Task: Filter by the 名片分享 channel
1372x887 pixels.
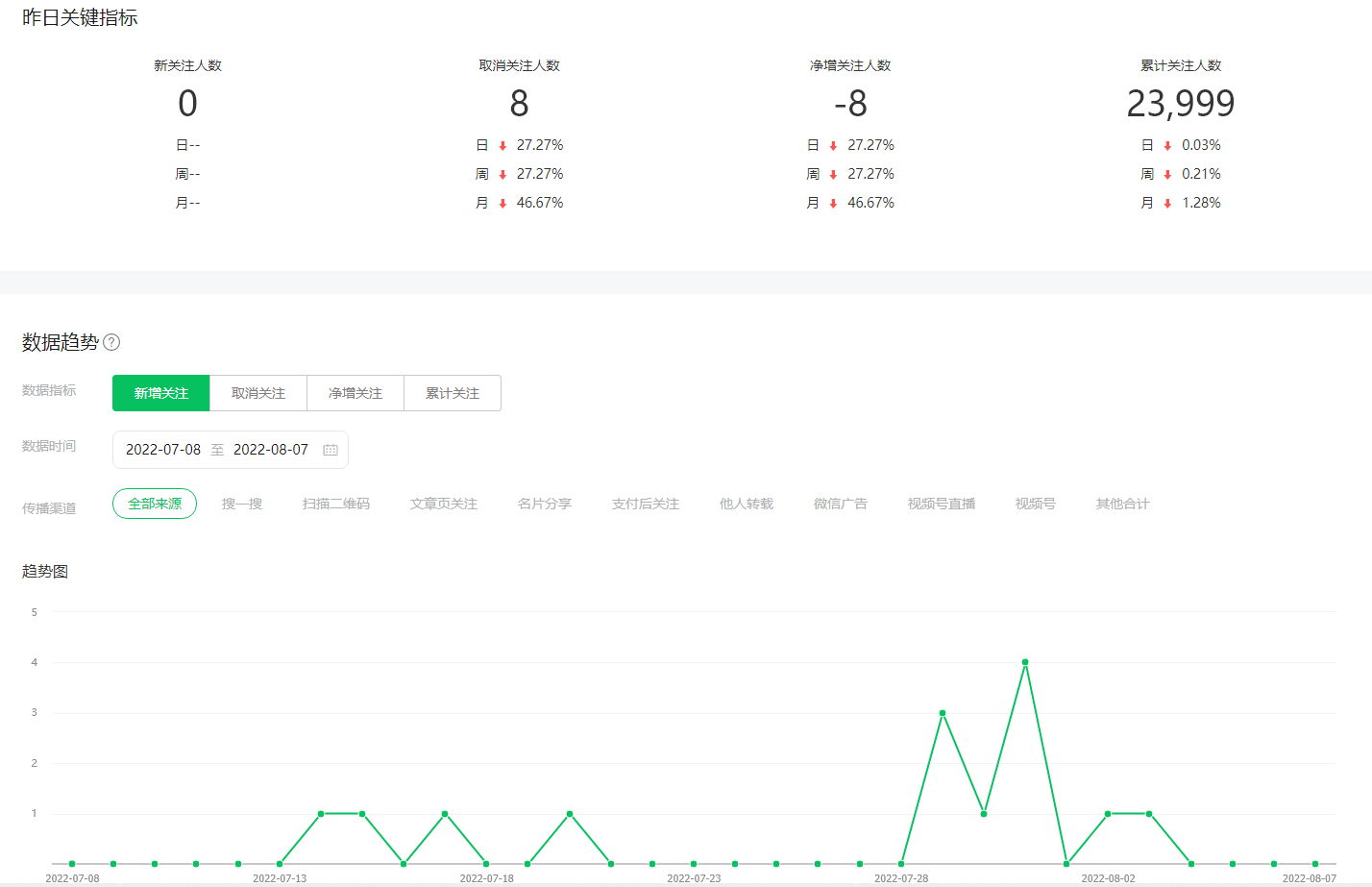Action: [x=545, y=504]
